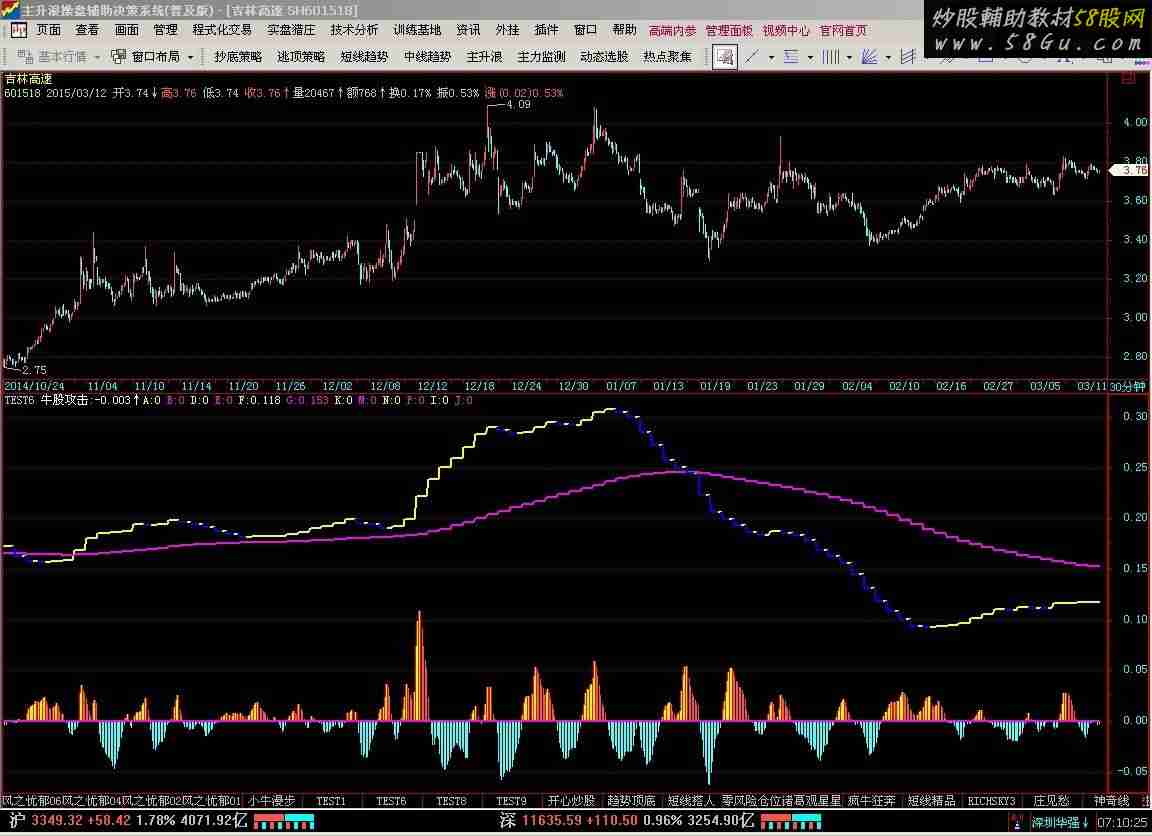Screen dimensions: 1152x836
Task: Click the 主力监测 toolbar button
Action: 541,57
